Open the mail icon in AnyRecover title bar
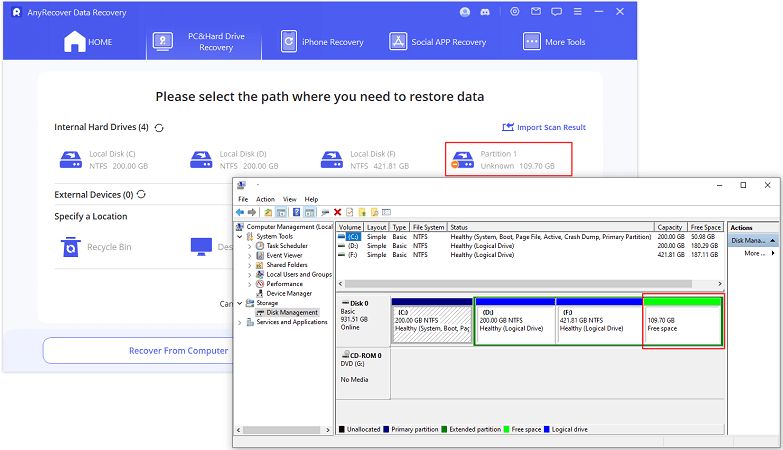 coord(536,11)
